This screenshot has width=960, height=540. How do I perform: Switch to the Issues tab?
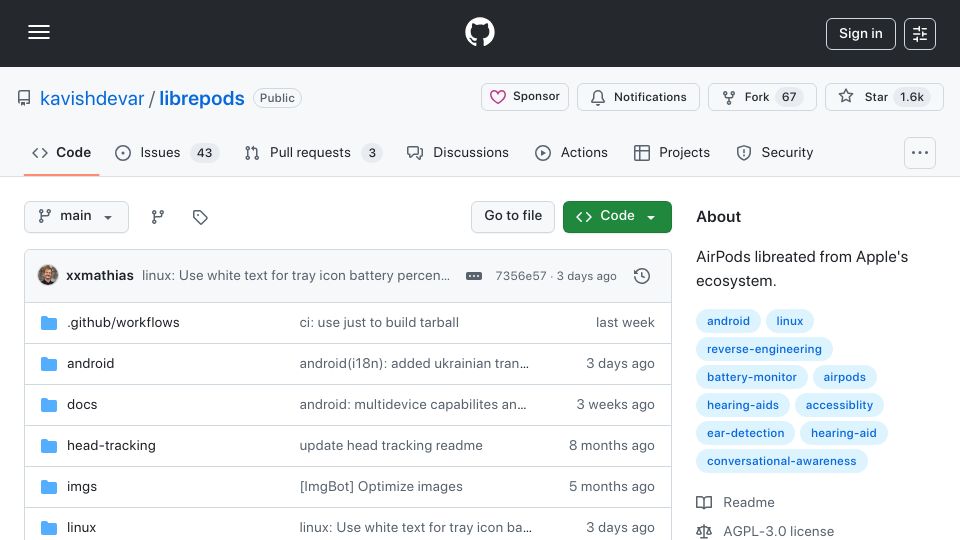click(x=167, y=152)
